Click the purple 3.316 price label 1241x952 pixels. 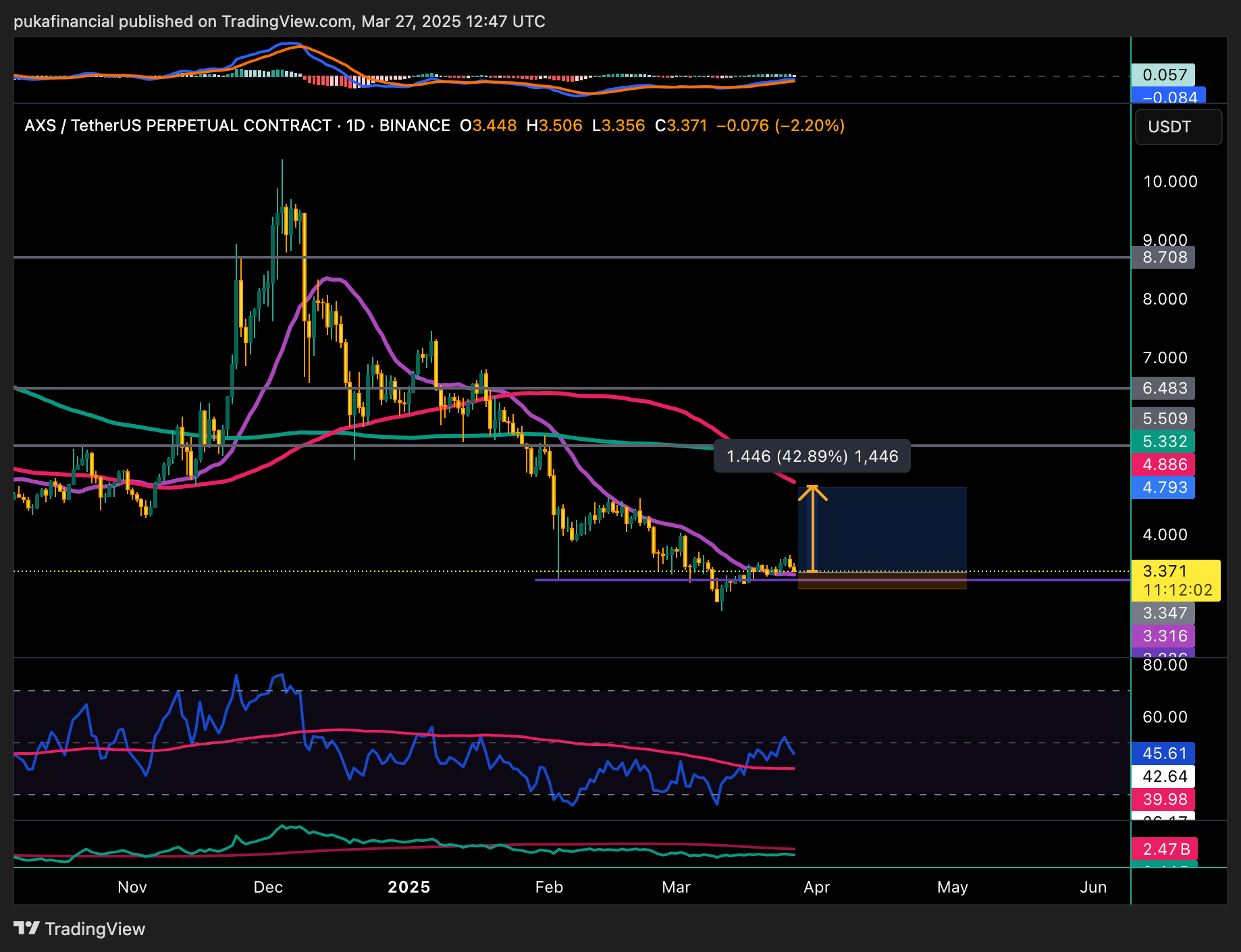click(1163, 636)
